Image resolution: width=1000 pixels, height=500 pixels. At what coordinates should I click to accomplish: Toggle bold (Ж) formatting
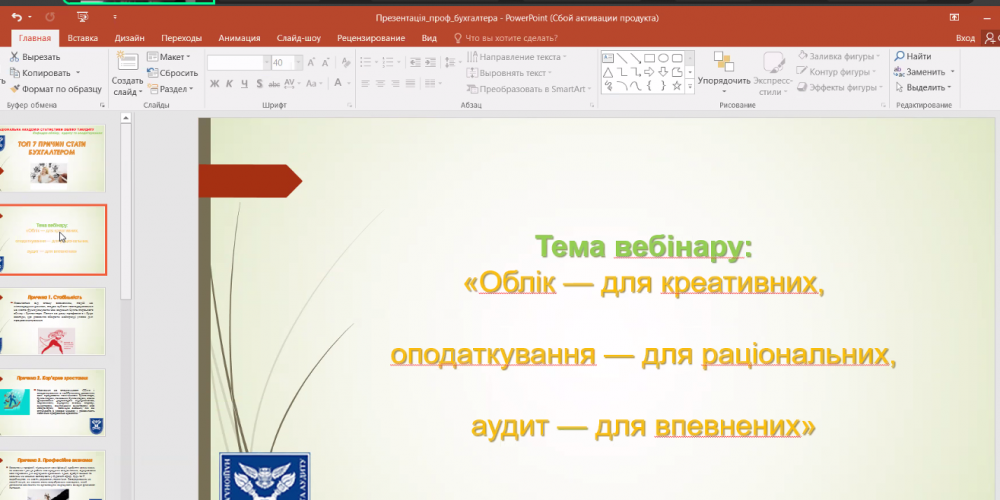[x=214, y=84]
